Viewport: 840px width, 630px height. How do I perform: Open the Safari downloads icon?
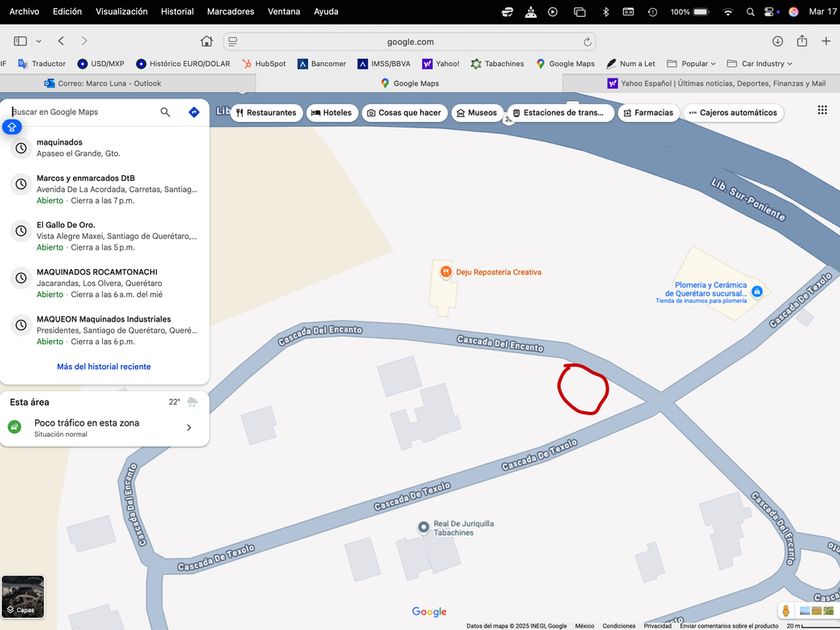[777, 41]
